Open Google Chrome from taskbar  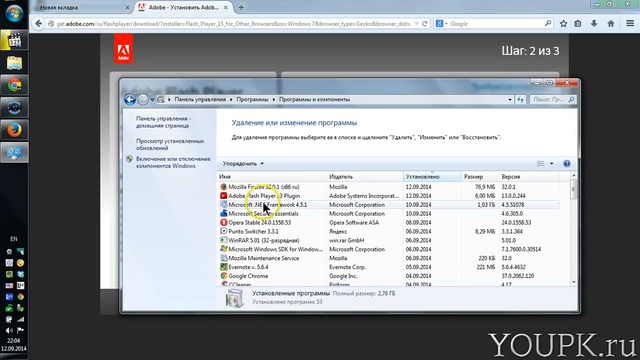(x=14, y=85)
